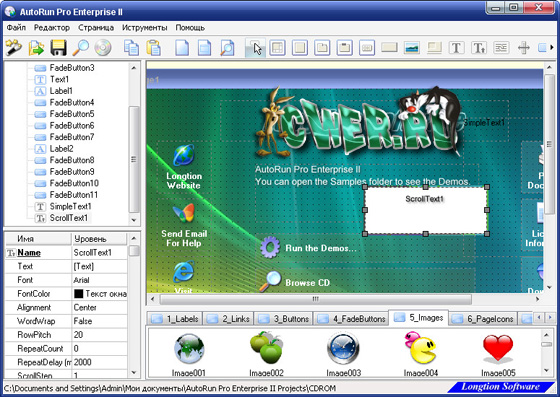Click the Run the Demos gear icon
This screenshot has height=397, width=560.
click(270, 247)
